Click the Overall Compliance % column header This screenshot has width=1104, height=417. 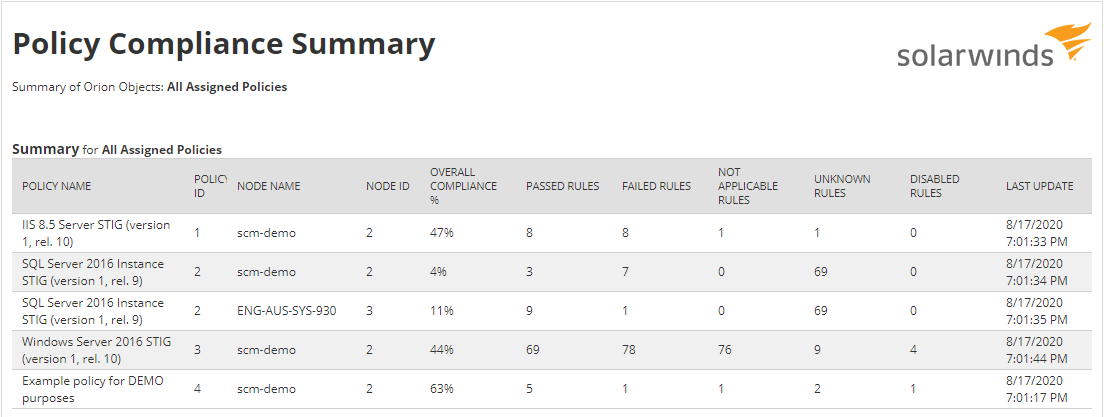(x=452, y=186)
